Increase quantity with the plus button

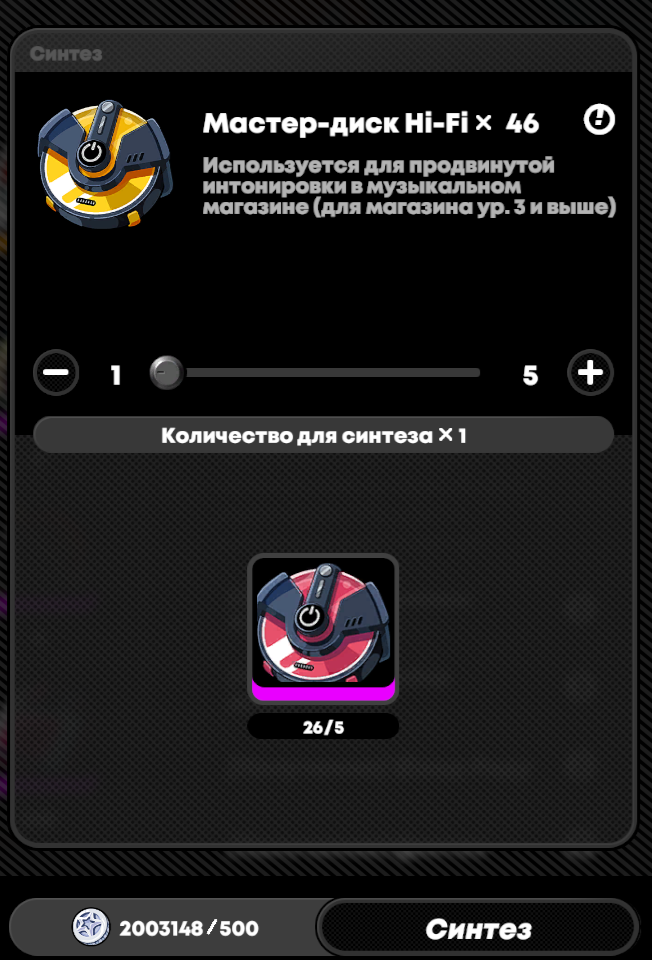590,372
